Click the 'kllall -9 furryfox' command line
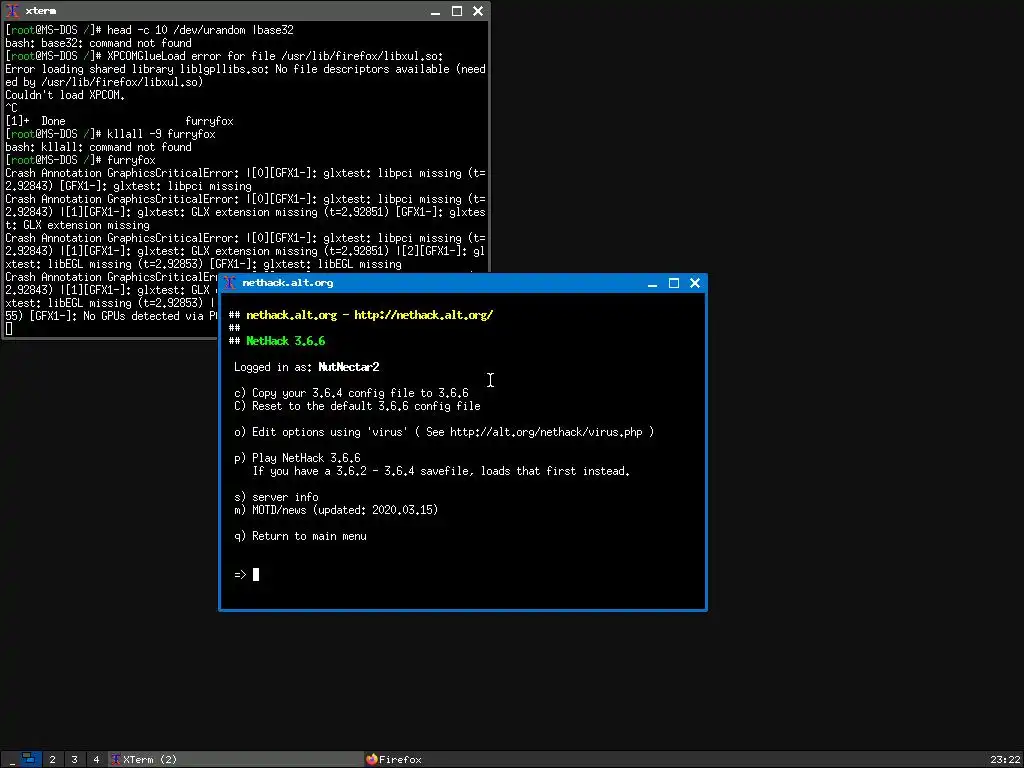 [x=110, y=135]
